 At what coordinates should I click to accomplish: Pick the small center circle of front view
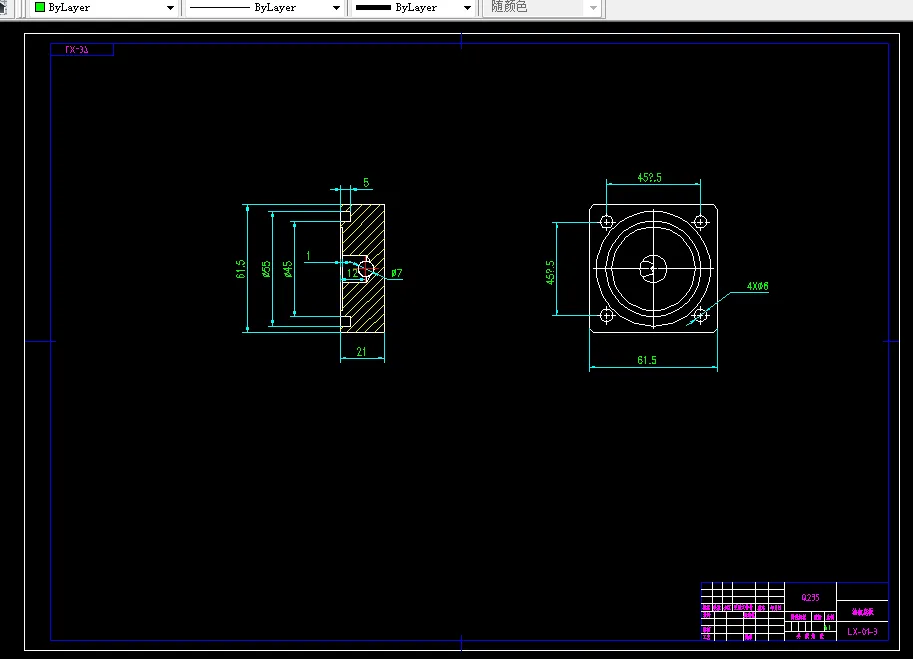click(653, 268)
